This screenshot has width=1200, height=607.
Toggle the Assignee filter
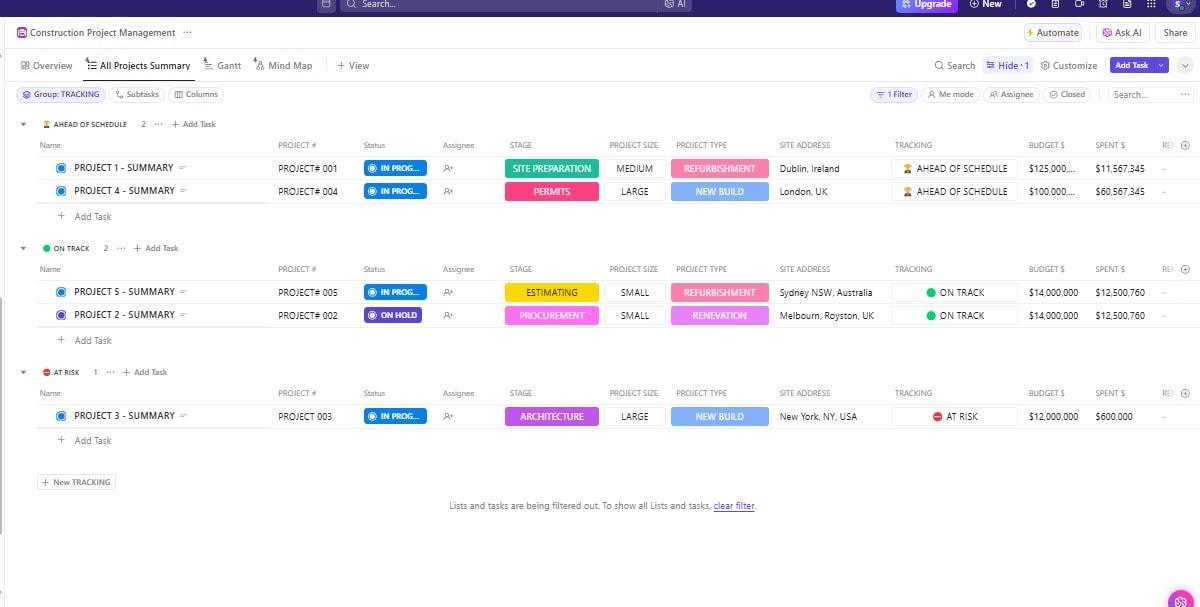1011,95
